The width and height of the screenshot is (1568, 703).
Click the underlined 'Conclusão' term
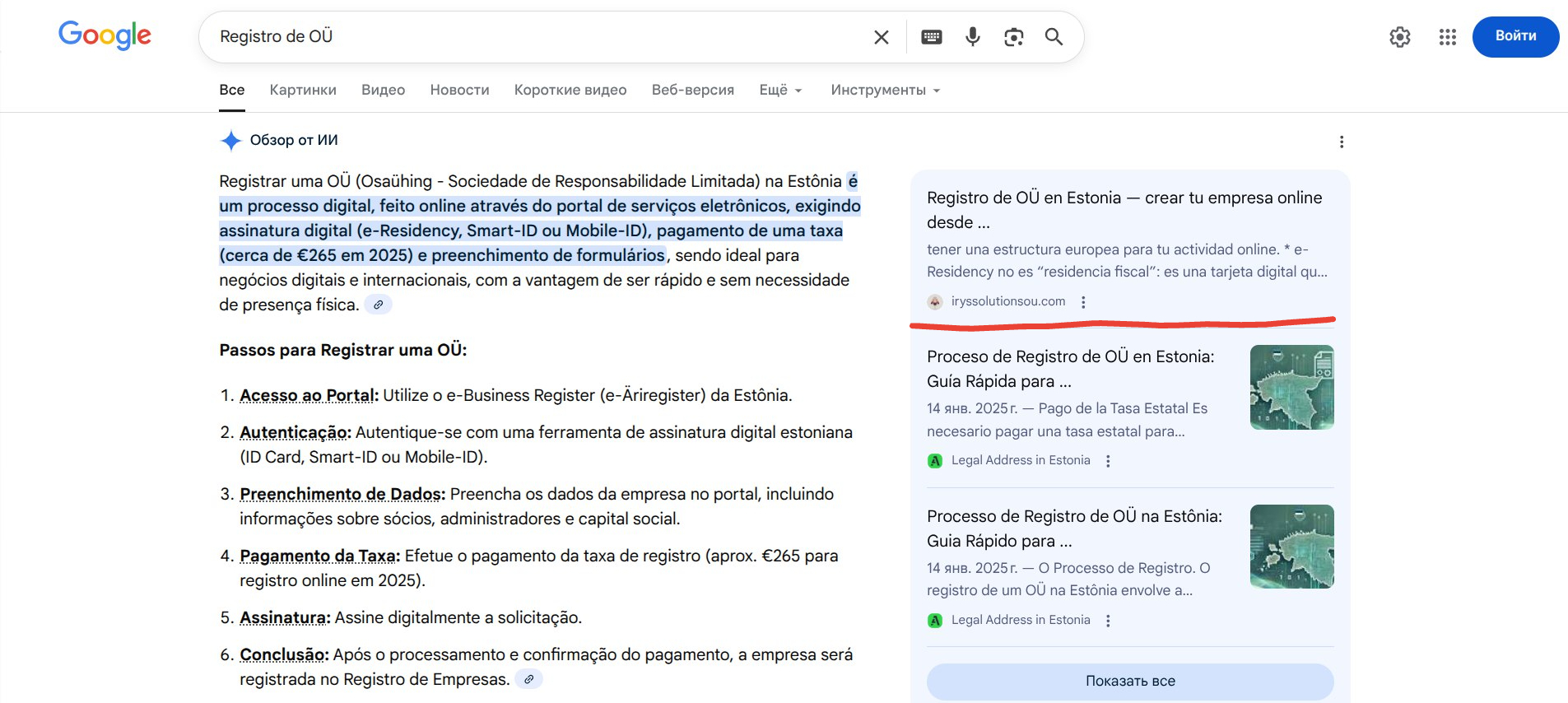pos(282,654)
